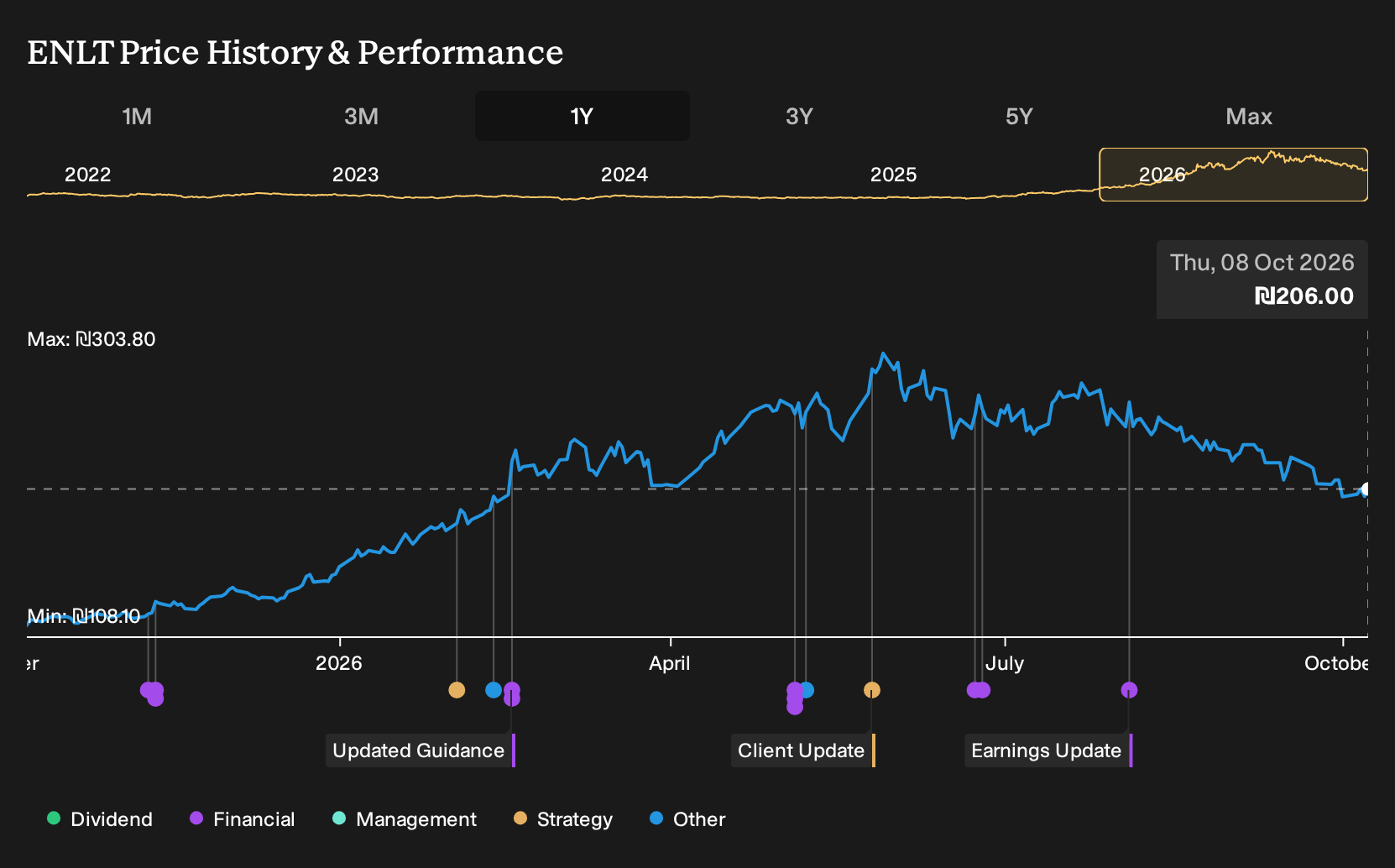
Task: Jump to 2024 in the overview timeline
Action: [624, 175]
